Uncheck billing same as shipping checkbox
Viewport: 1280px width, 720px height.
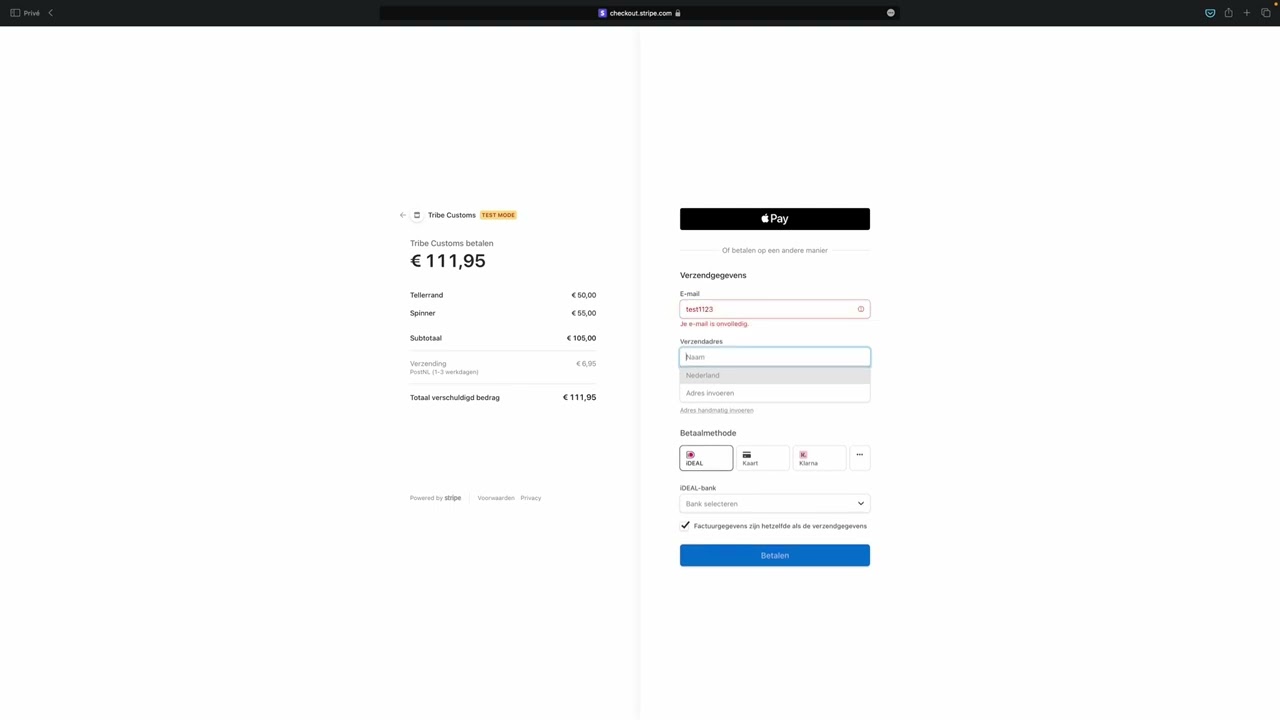[685, 526]
